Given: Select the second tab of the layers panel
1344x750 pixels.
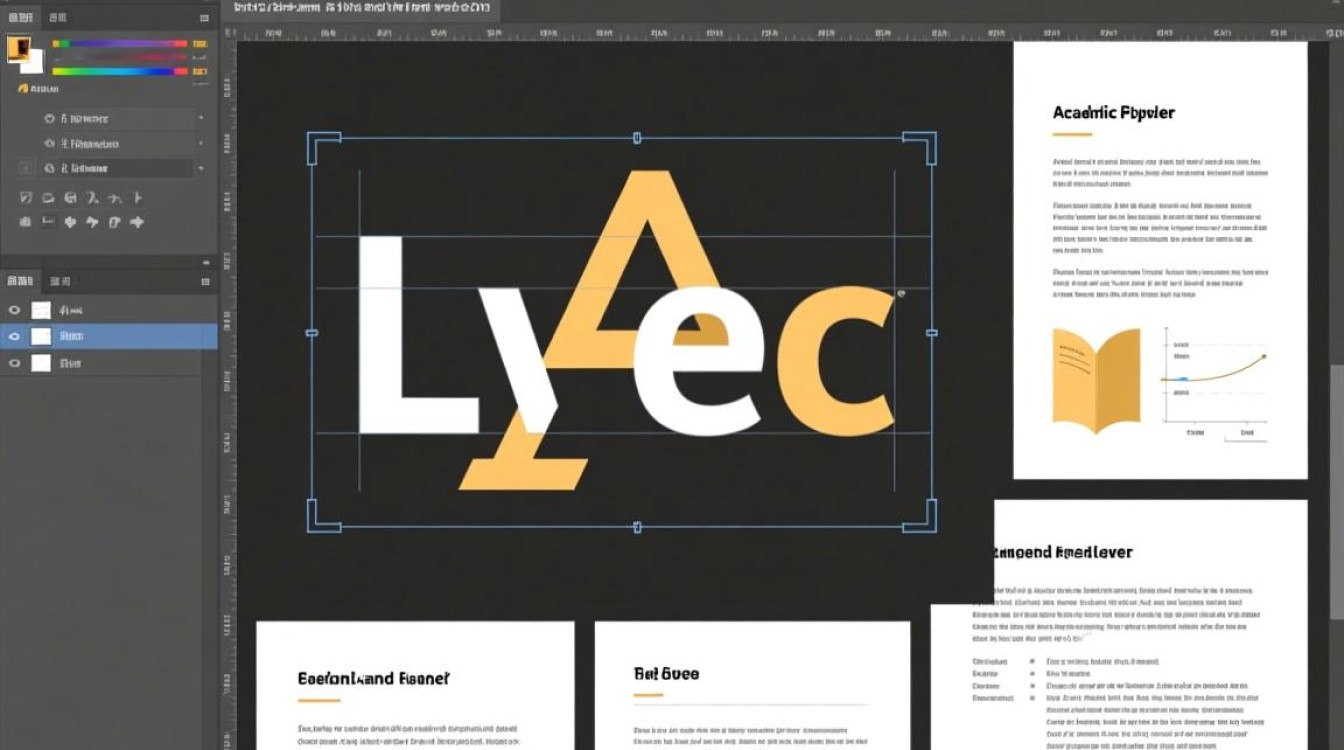Looking at the screenshot, I should pos(60,281).
